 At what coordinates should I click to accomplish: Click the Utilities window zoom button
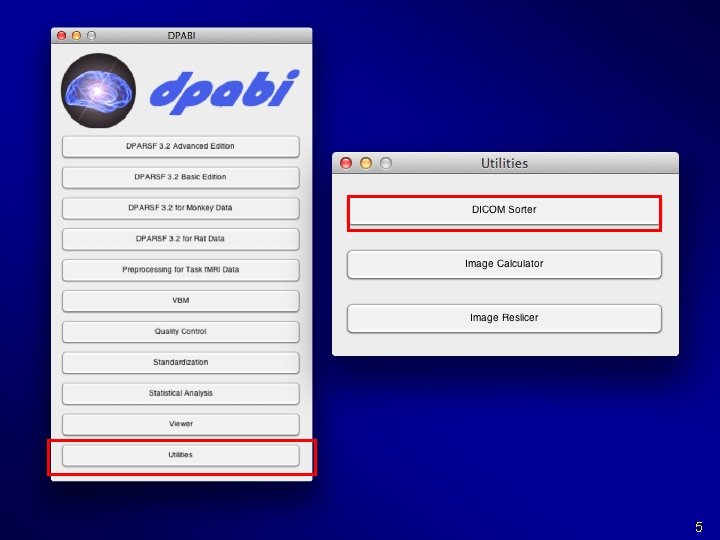coord(386,163)
